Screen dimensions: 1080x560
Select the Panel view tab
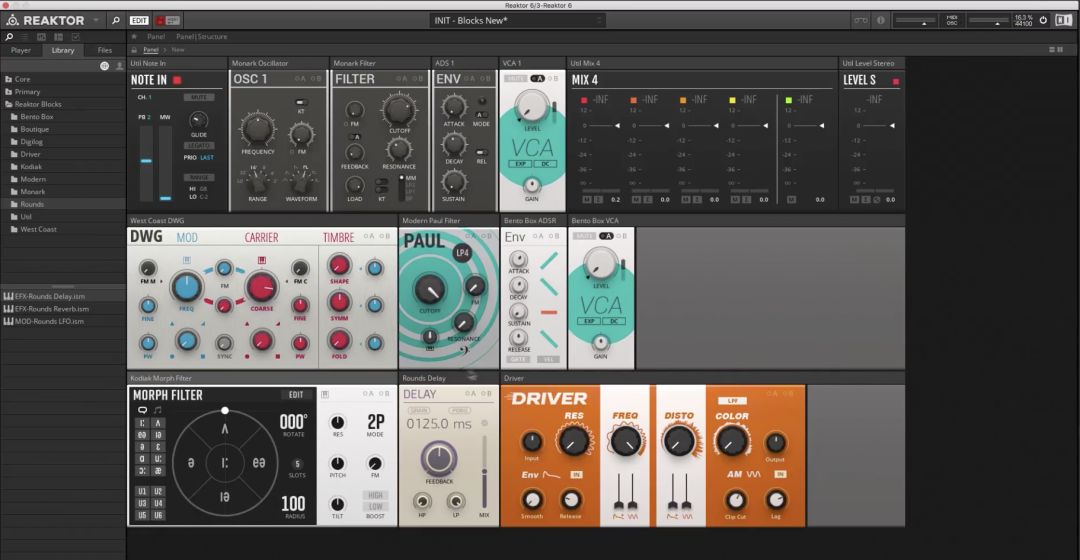(x=156, y=37)
